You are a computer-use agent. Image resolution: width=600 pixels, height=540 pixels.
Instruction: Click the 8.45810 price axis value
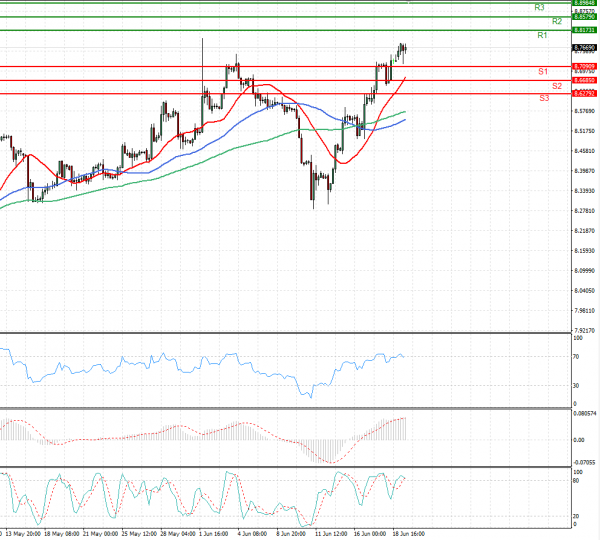coord(584,151)
